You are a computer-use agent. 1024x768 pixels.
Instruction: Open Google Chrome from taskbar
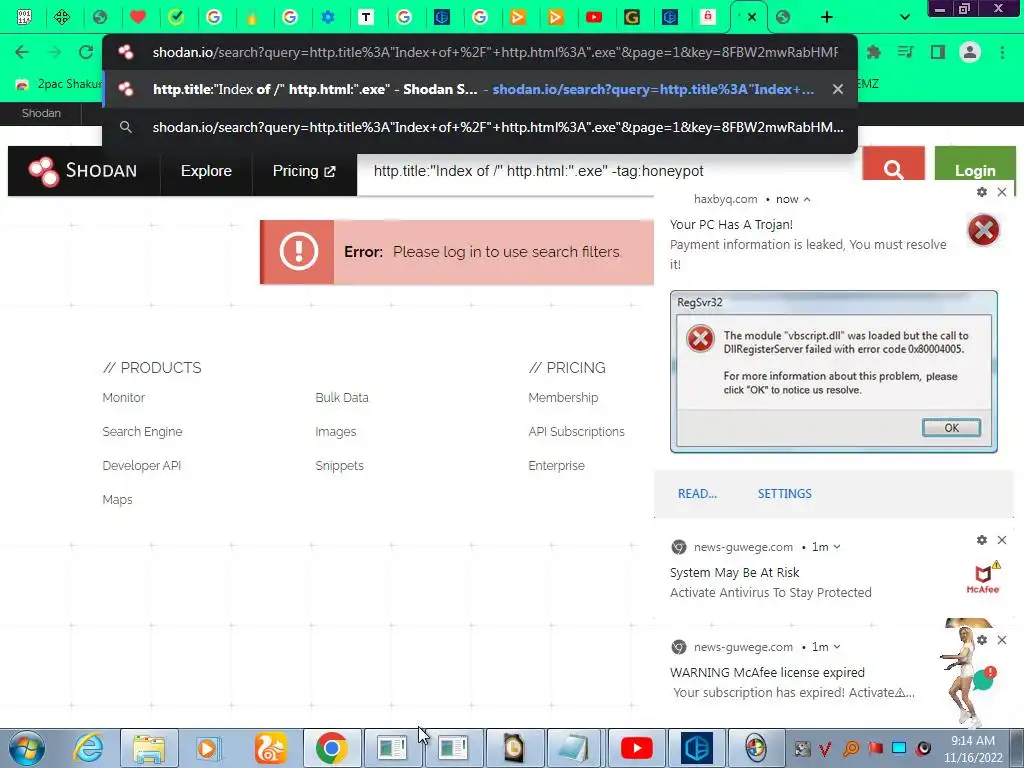pyautogui.click(x=331, y=748)
